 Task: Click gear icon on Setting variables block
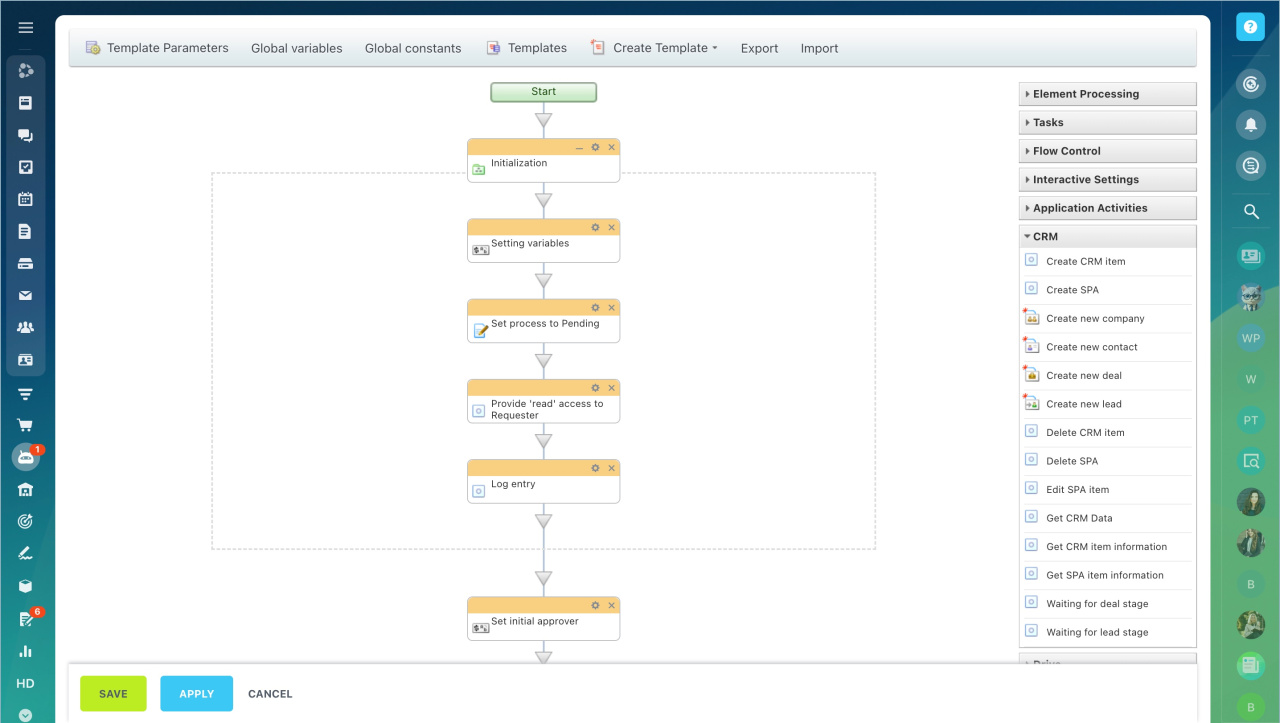point(595,227)
